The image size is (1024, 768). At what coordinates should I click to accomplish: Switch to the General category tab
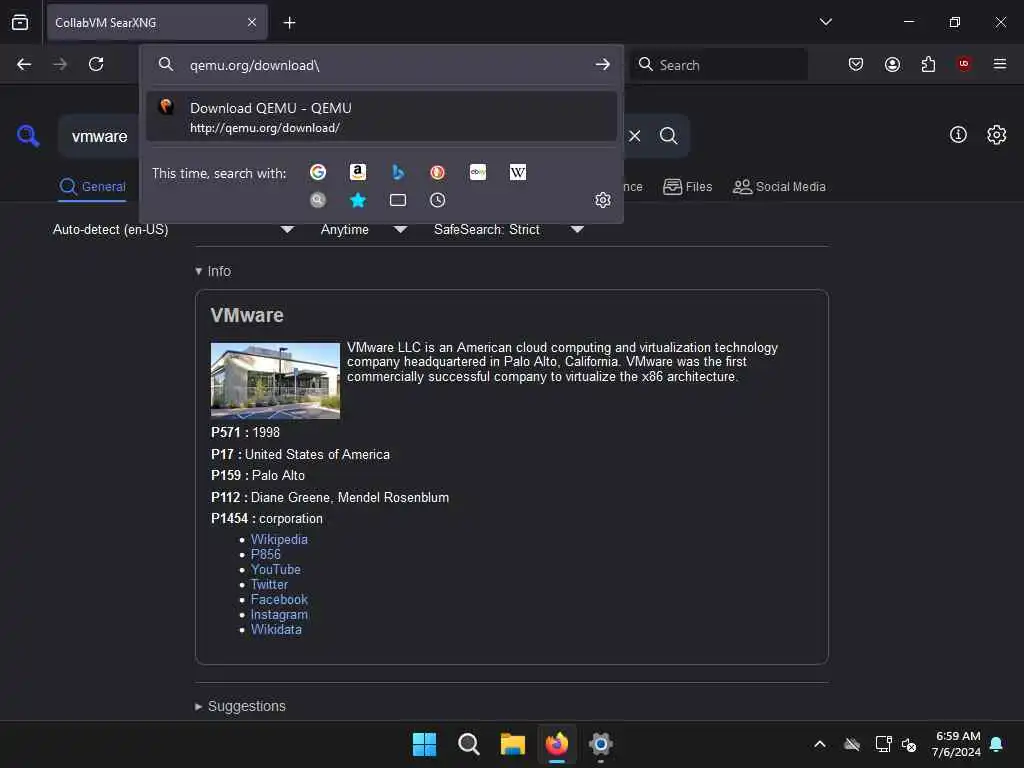click(x=92, y=187)
